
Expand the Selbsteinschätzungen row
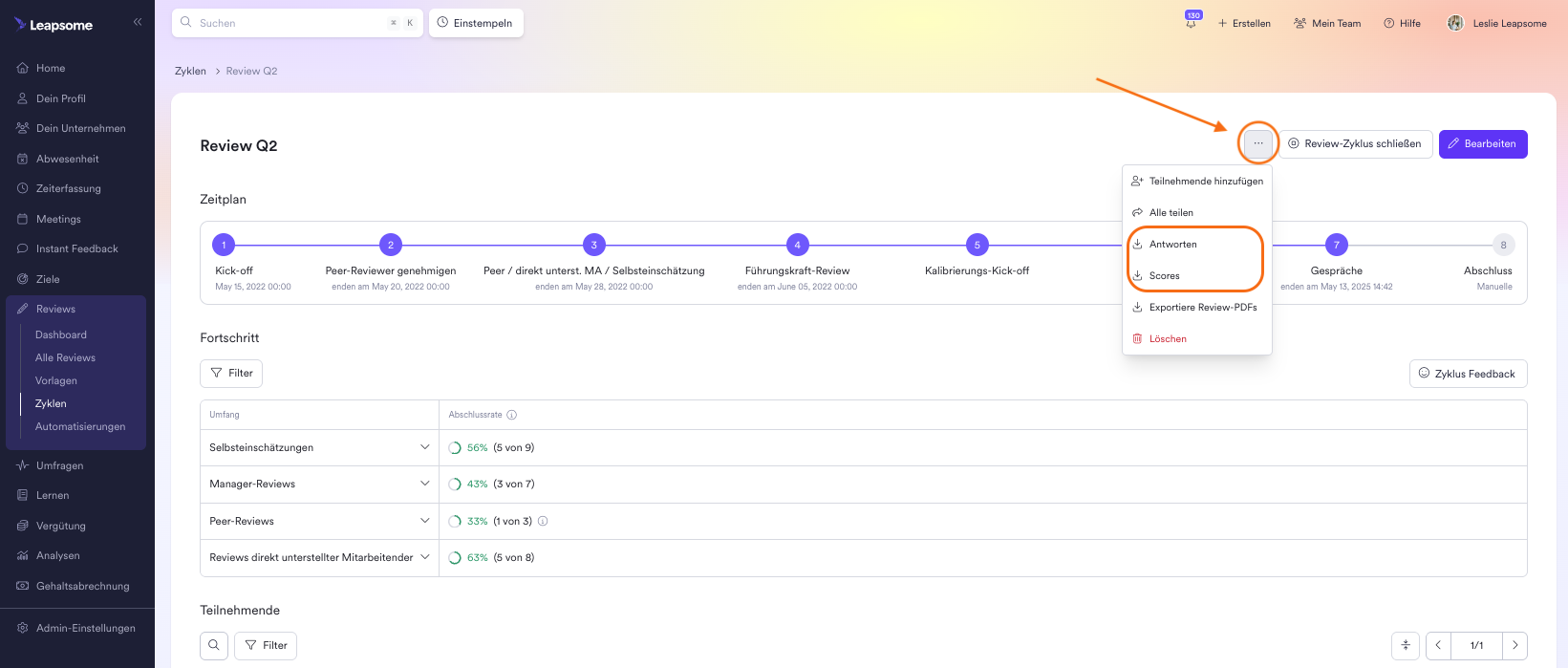pyautogui.click(x=424, y=447)
